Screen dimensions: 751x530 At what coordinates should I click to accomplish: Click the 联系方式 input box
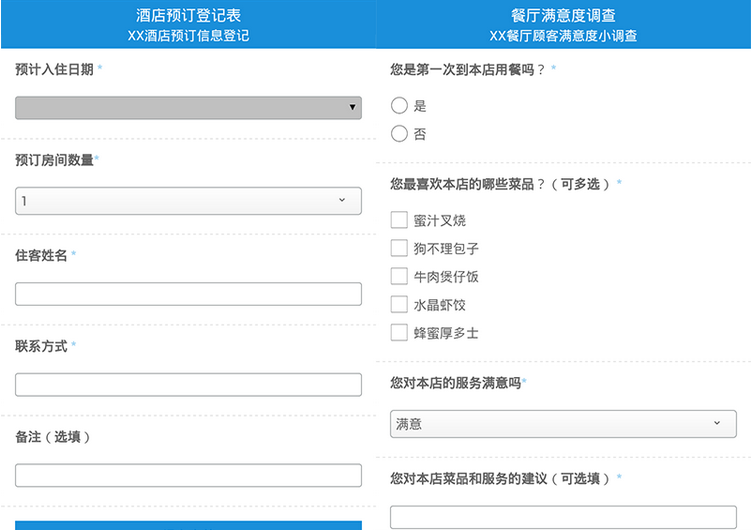188,384
